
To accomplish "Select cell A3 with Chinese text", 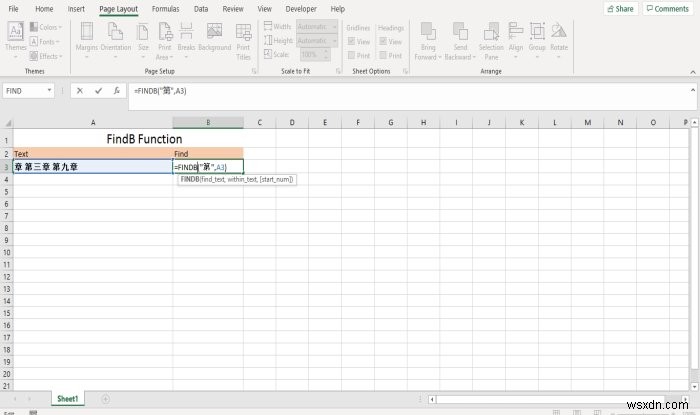I will [x=93, y=167].
